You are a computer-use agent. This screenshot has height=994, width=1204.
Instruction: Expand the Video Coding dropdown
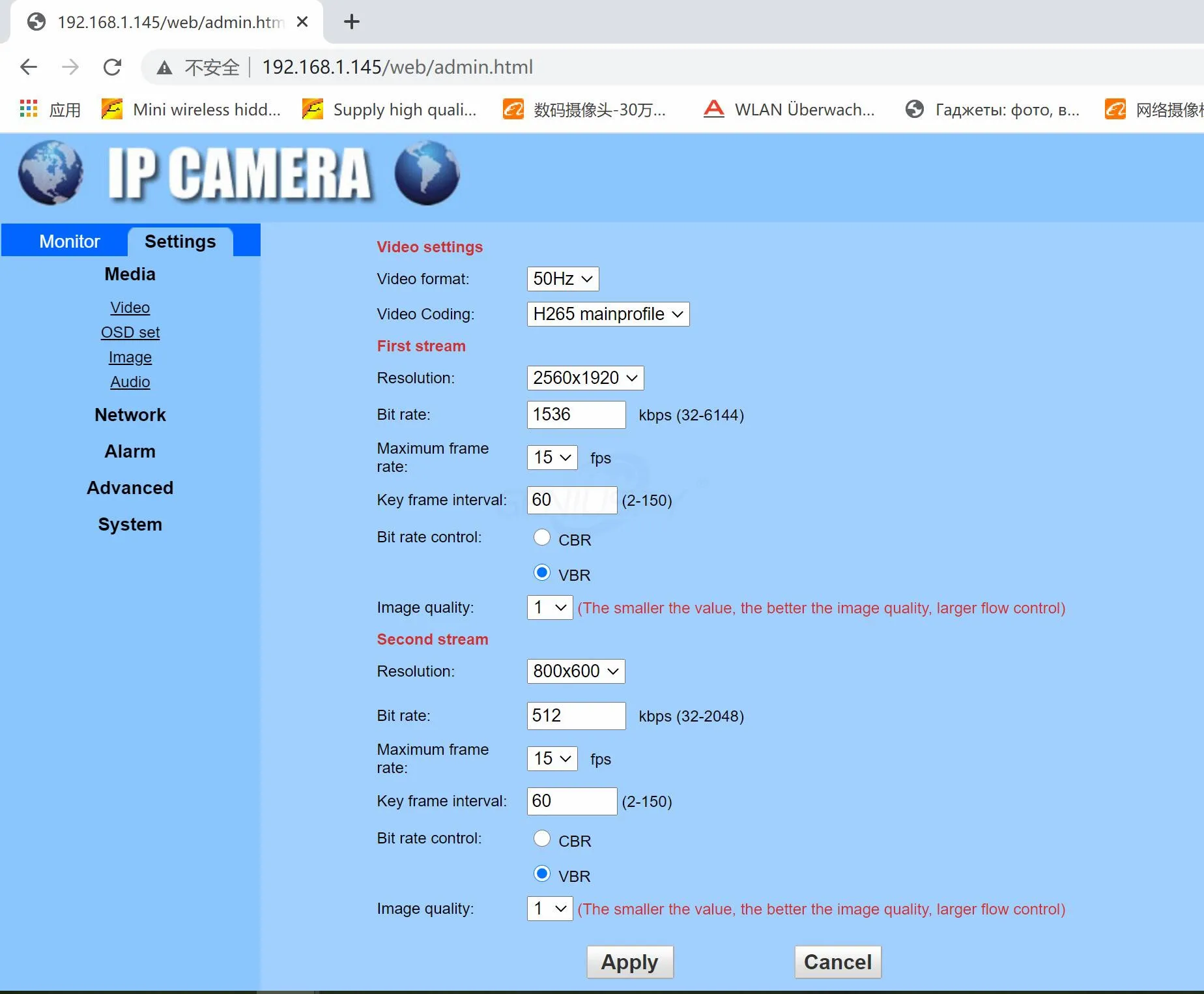tap(607, 314)
